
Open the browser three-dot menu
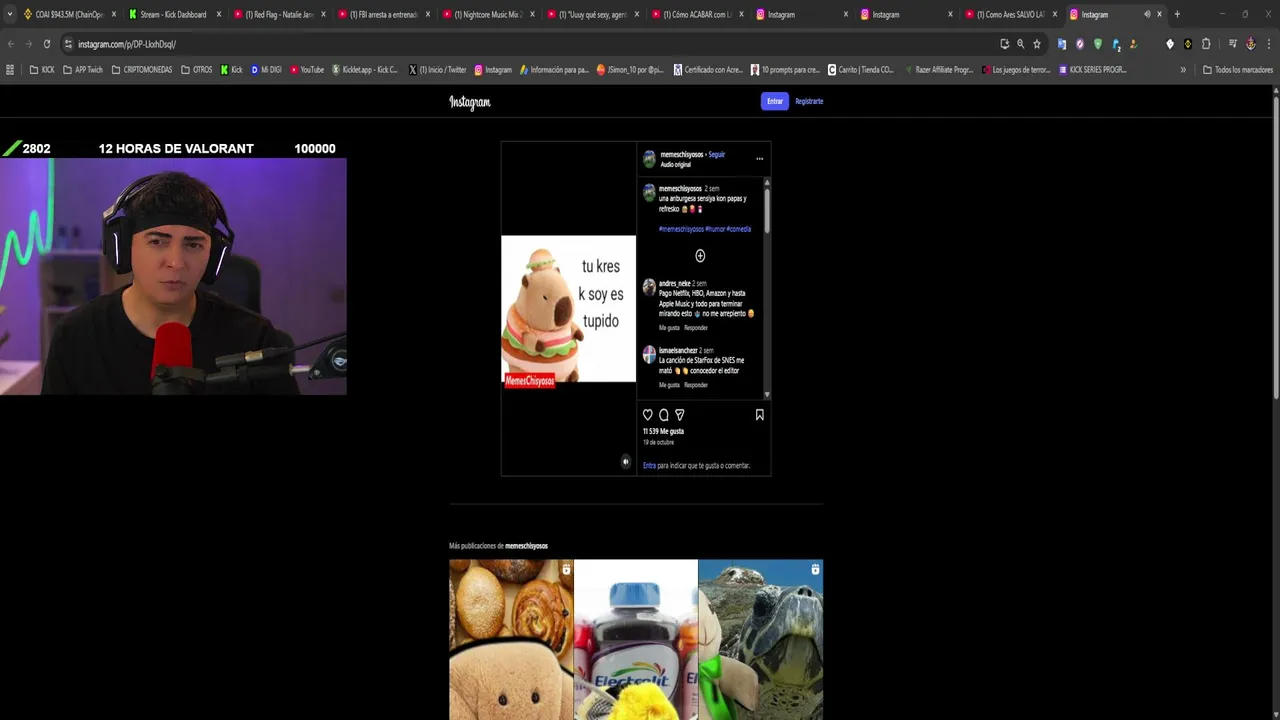coord(1269,44)
